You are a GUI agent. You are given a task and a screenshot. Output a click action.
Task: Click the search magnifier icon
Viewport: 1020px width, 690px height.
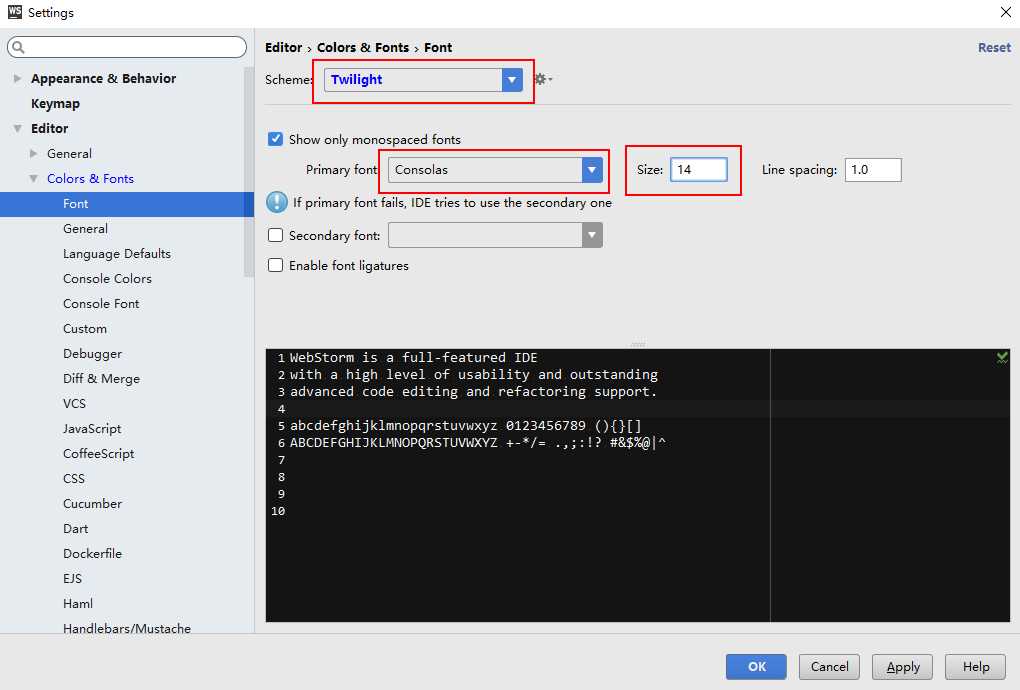coord(19,47)
